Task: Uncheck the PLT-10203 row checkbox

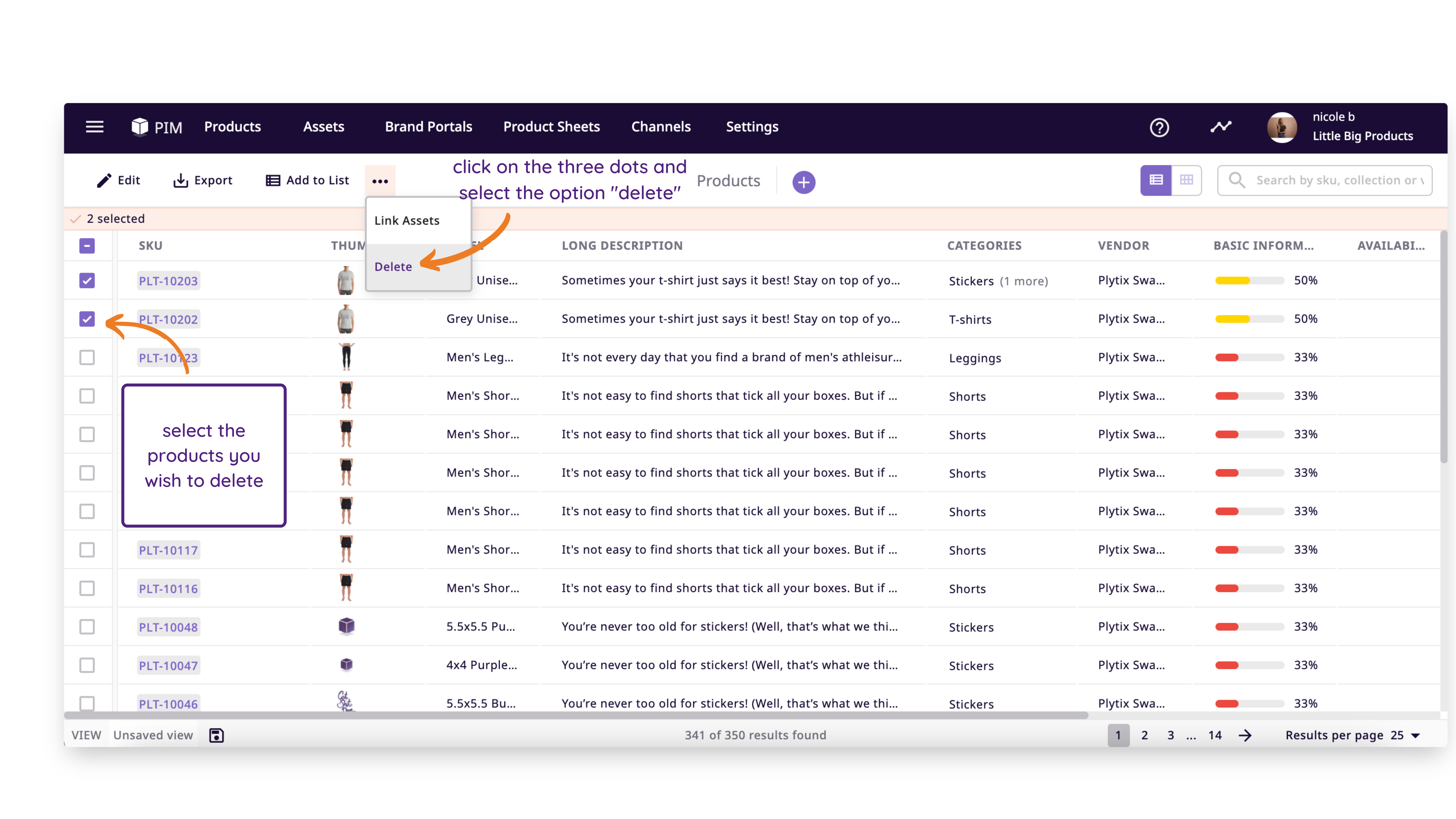Action: coord(87,281)
